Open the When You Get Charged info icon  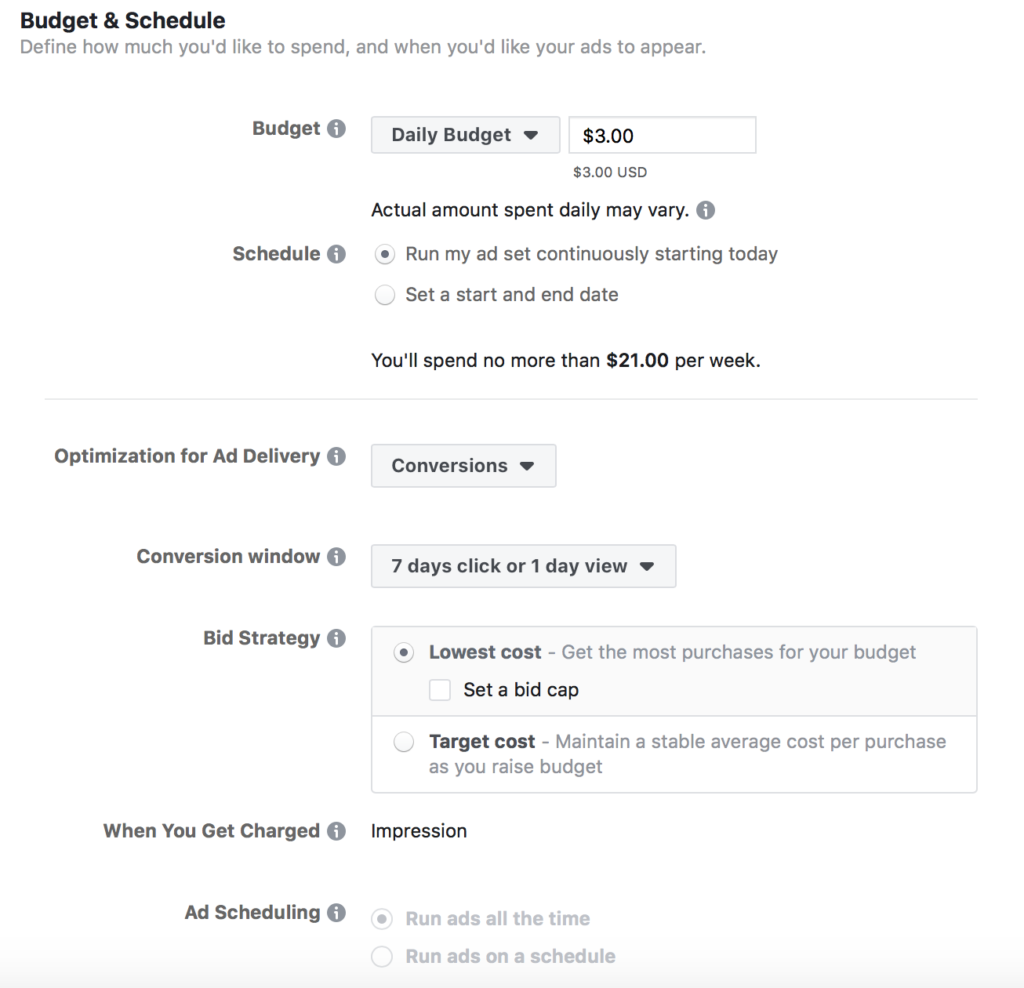[x=337, y=831]
